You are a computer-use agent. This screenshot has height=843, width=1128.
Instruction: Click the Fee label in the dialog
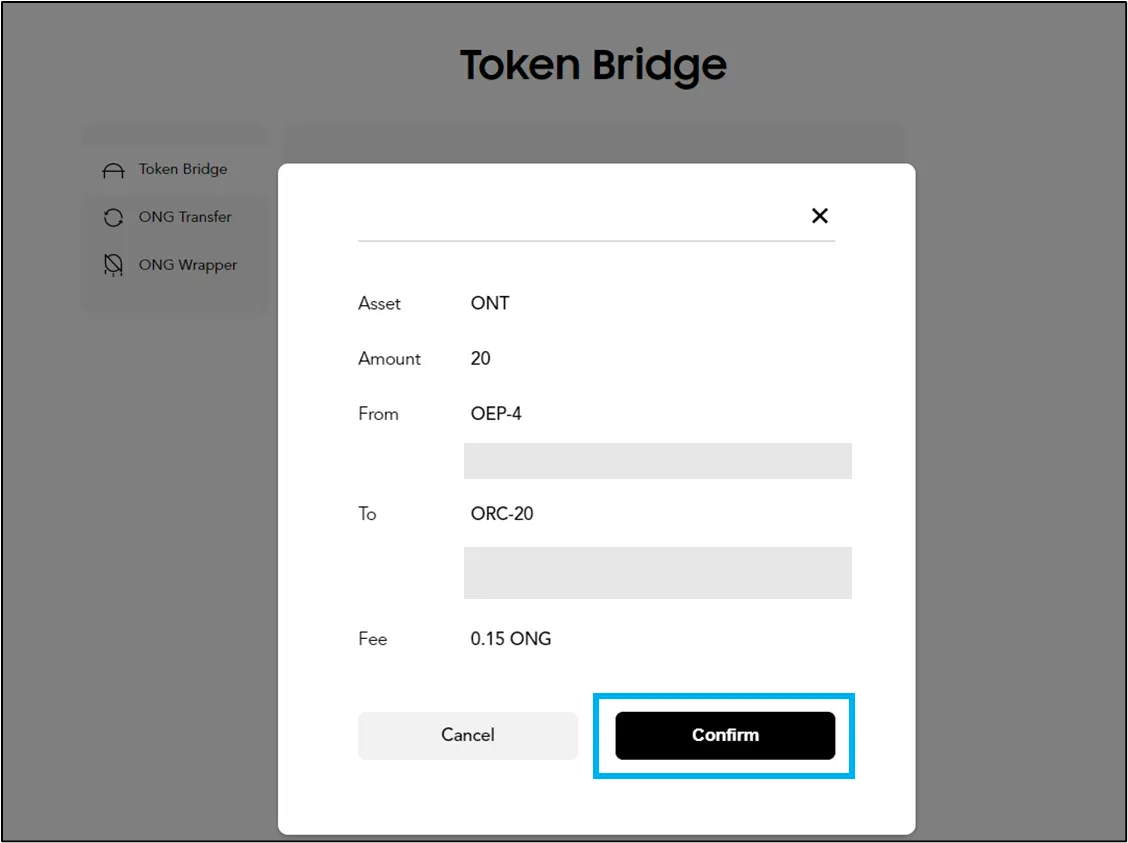coord(371,638)
